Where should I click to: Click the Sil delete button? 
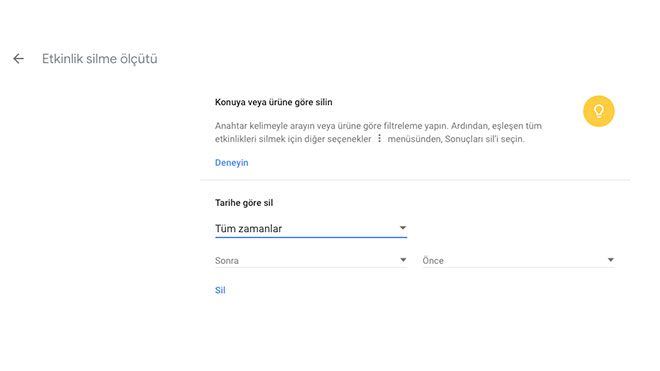point(220,290)
